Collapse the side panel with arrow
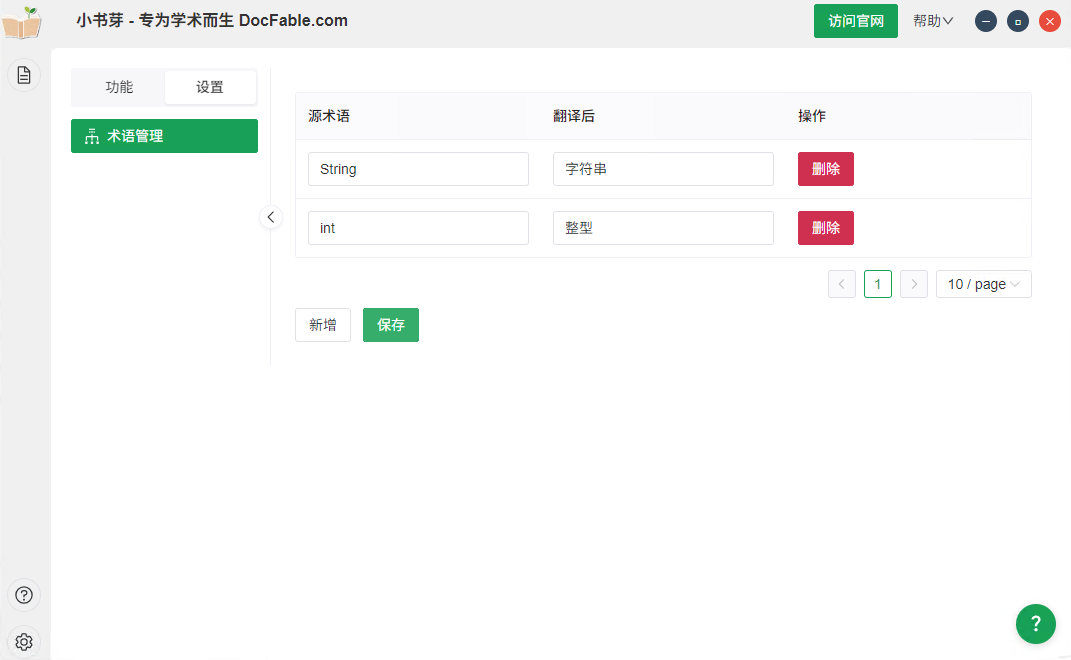 (x=271, y=217)
